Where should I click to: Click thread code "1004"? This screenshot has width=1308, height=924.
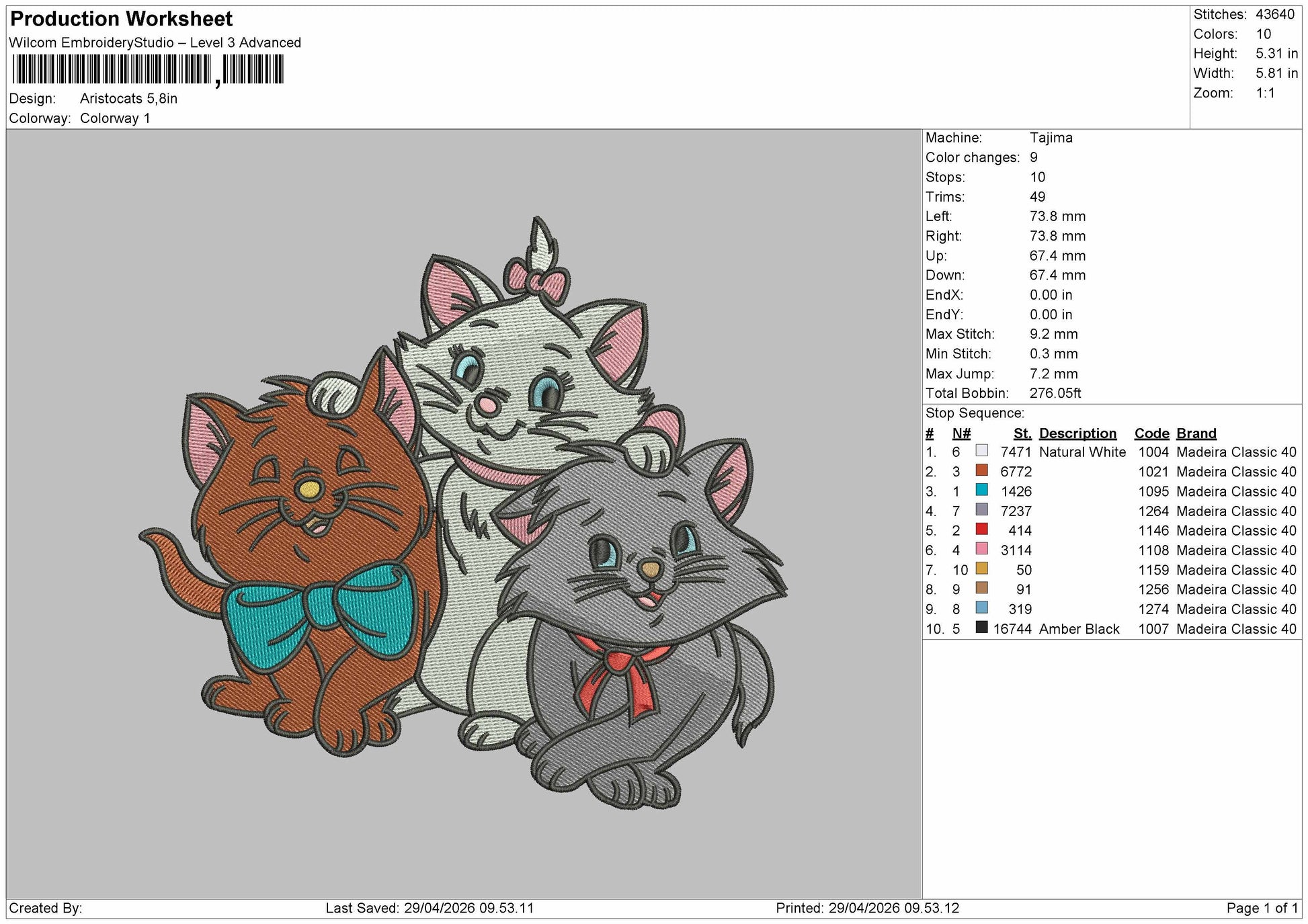tap(1153, 452)
